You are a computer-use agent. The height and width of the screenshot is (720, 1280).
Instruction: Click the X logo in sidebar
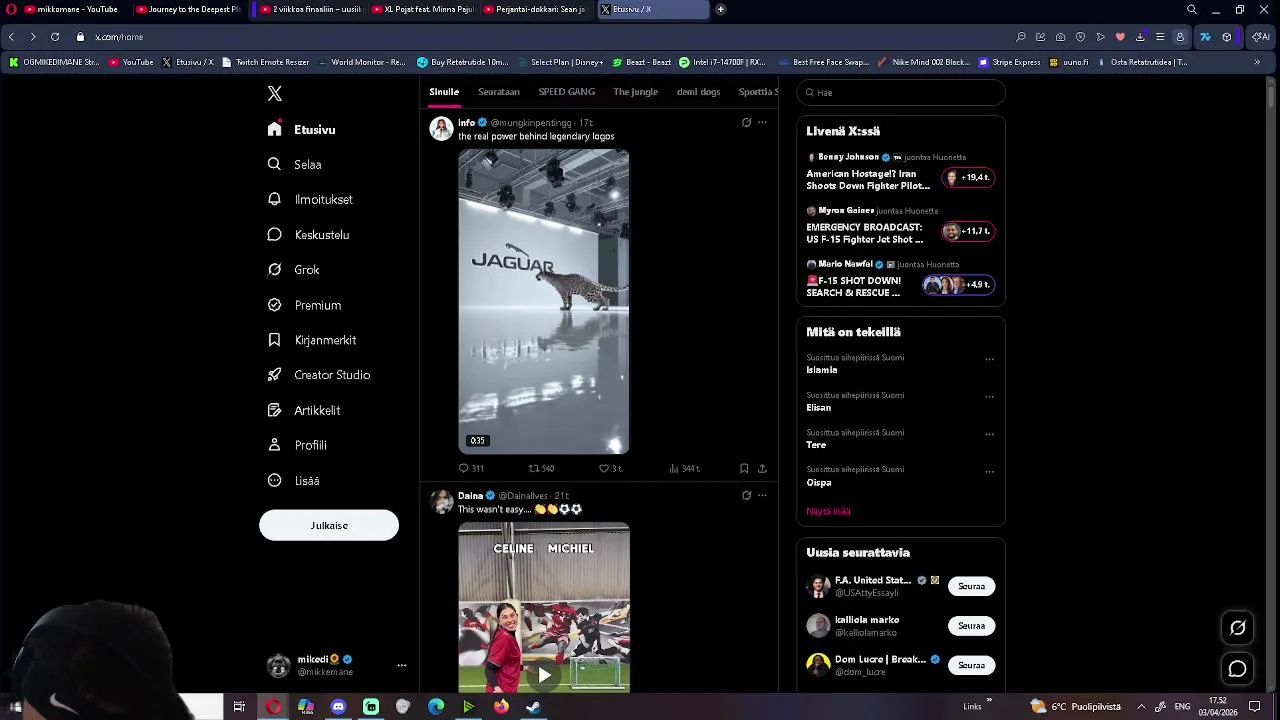click(275, 94)
